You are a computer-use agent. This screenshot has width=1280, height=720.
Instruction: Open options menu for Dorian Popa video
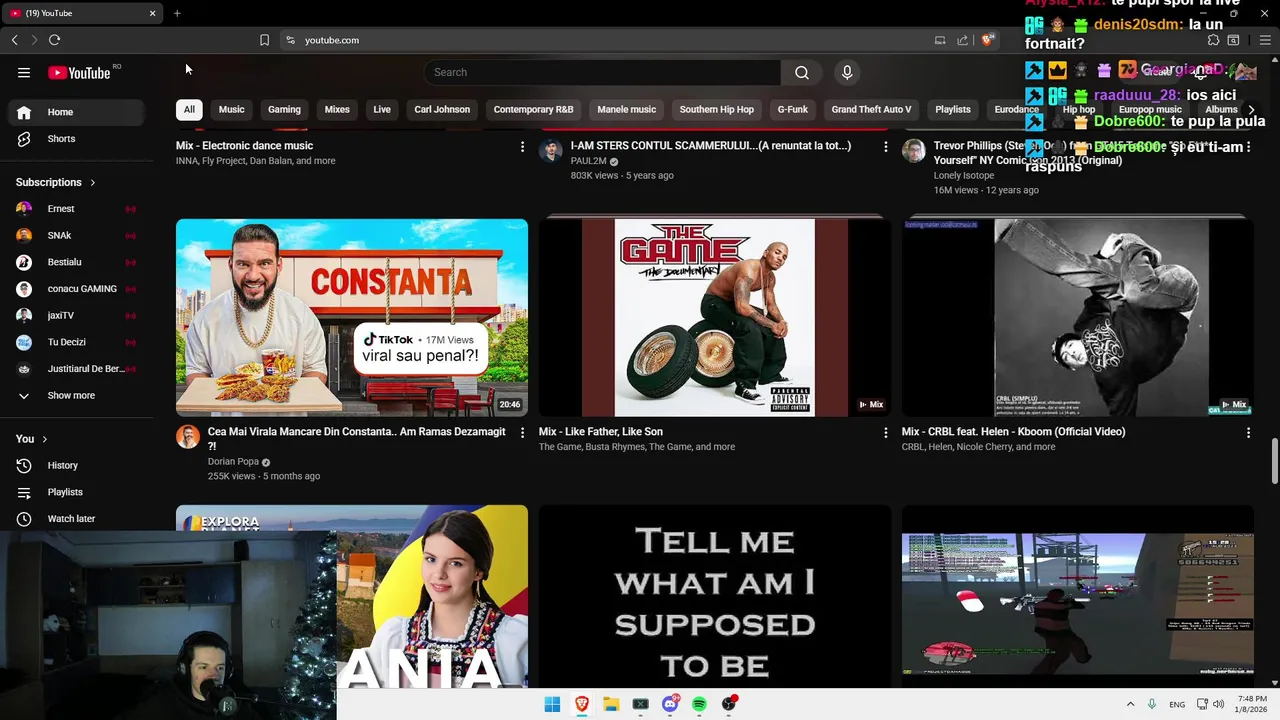click(522, 433)
